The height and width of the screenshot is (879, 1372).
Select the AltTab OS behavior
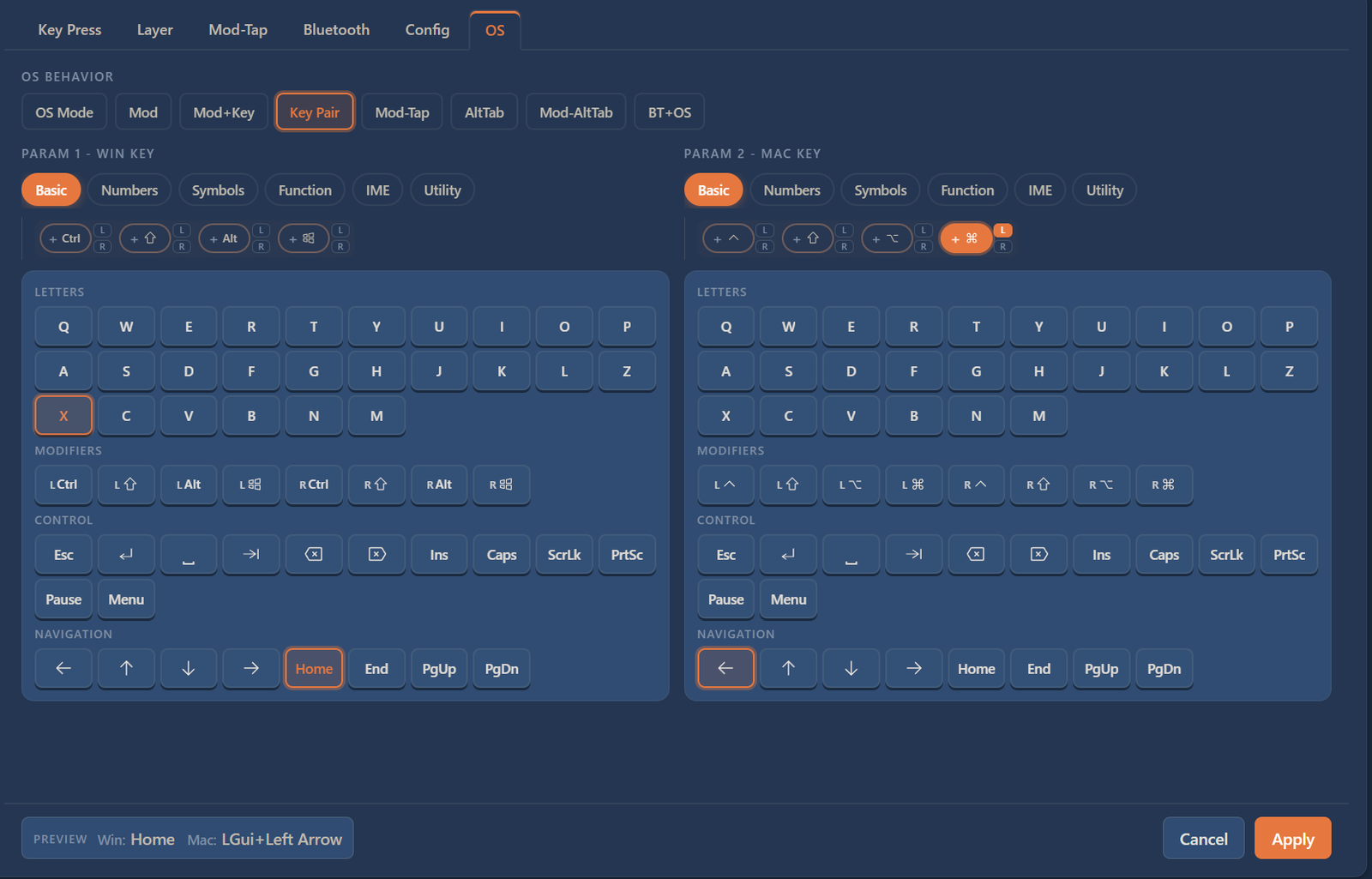(484, 112)
